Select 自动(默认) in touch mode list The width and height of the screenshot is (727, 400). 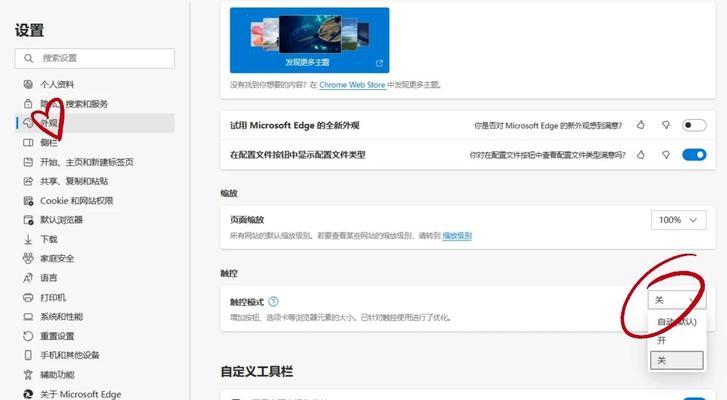[677, 321]
